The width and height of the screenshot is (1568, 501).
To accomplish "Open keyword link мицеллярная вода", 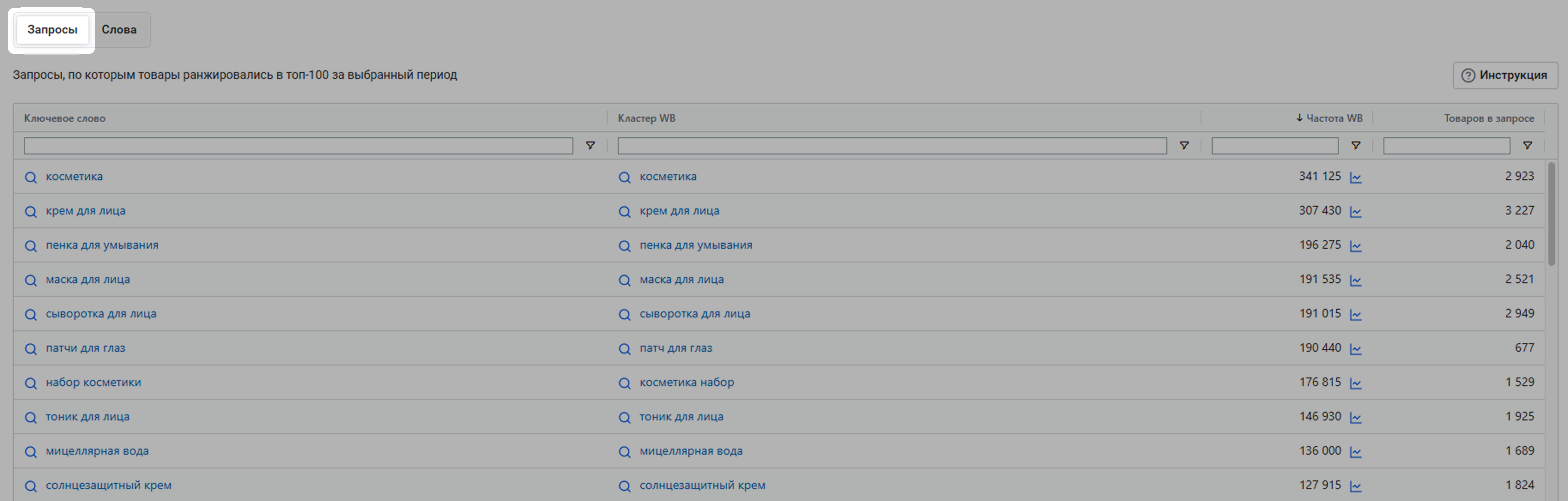I will (x=97, y=451).
